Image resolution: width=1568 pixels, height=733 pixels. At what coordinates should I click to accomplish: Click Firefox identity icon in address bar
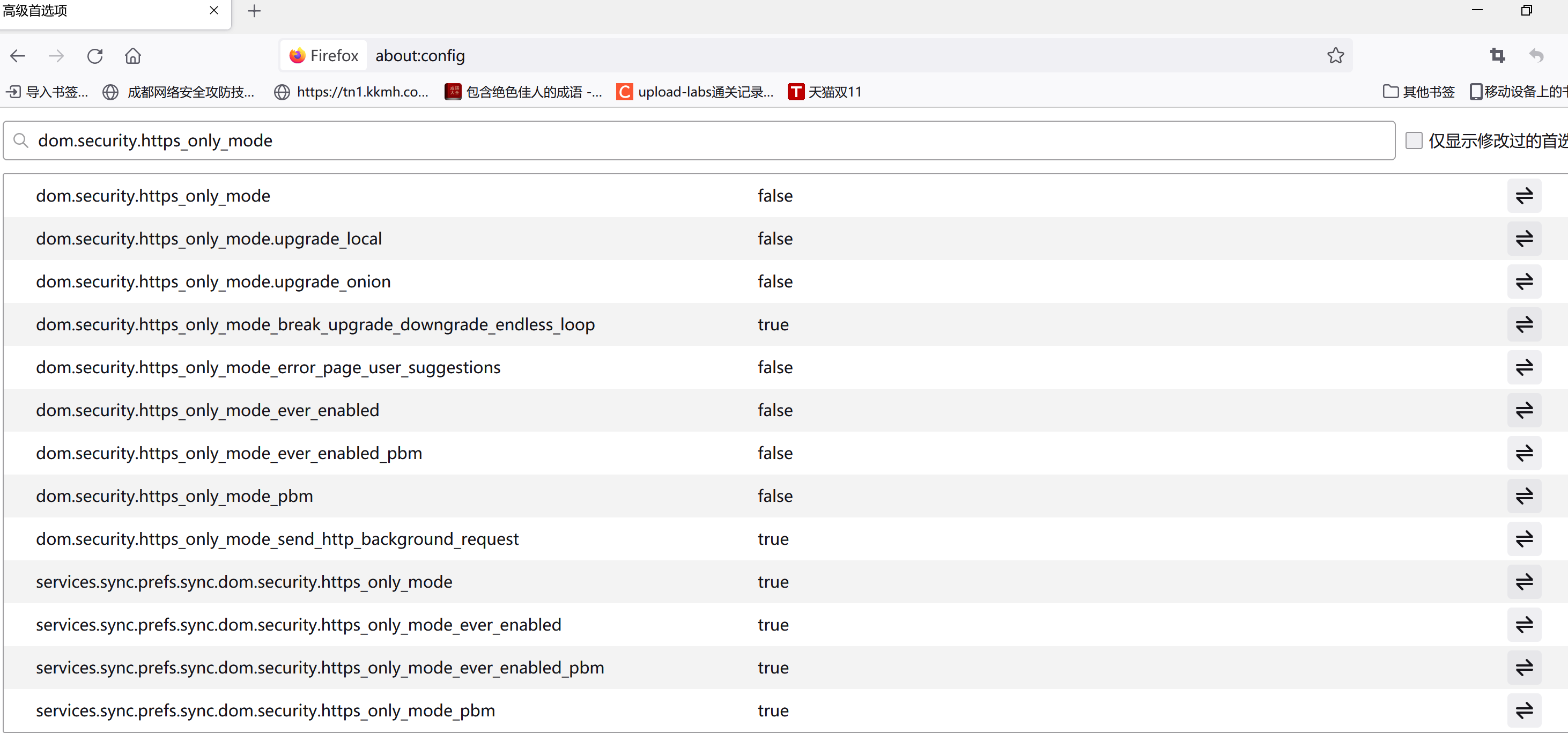coord(324,56)
